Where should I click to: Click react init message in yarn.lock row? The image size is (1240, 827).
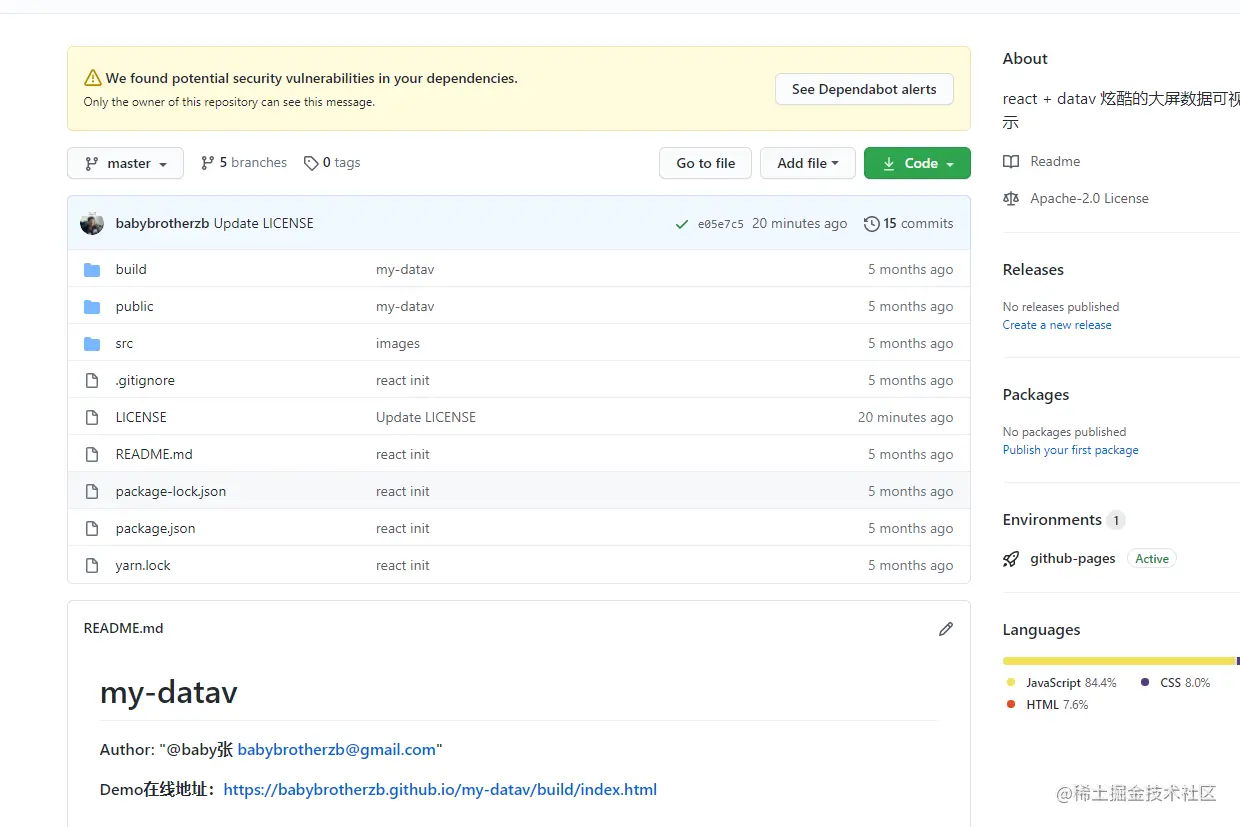click(403, 565)
